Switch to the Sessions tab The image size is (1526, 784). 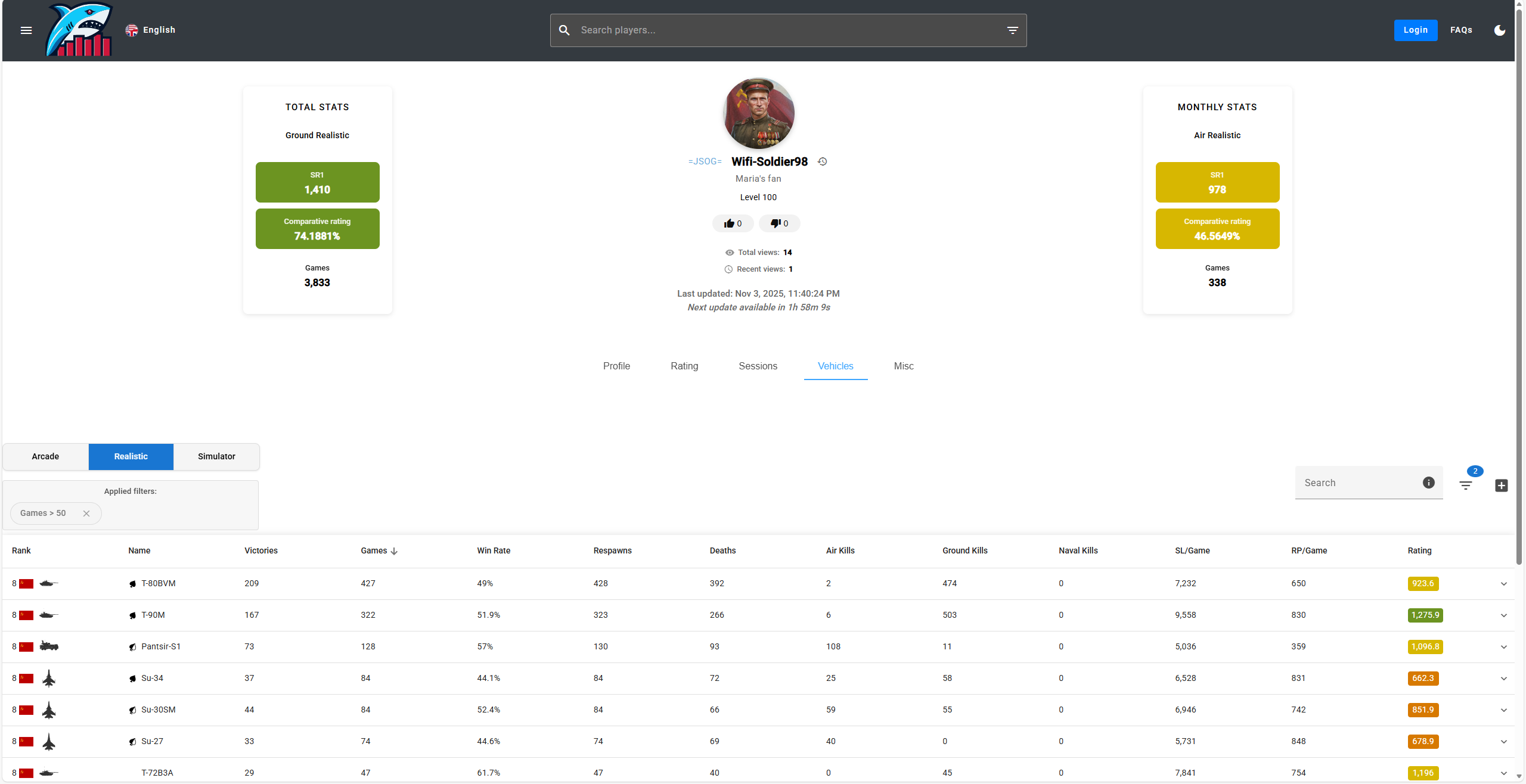(758, 366)
